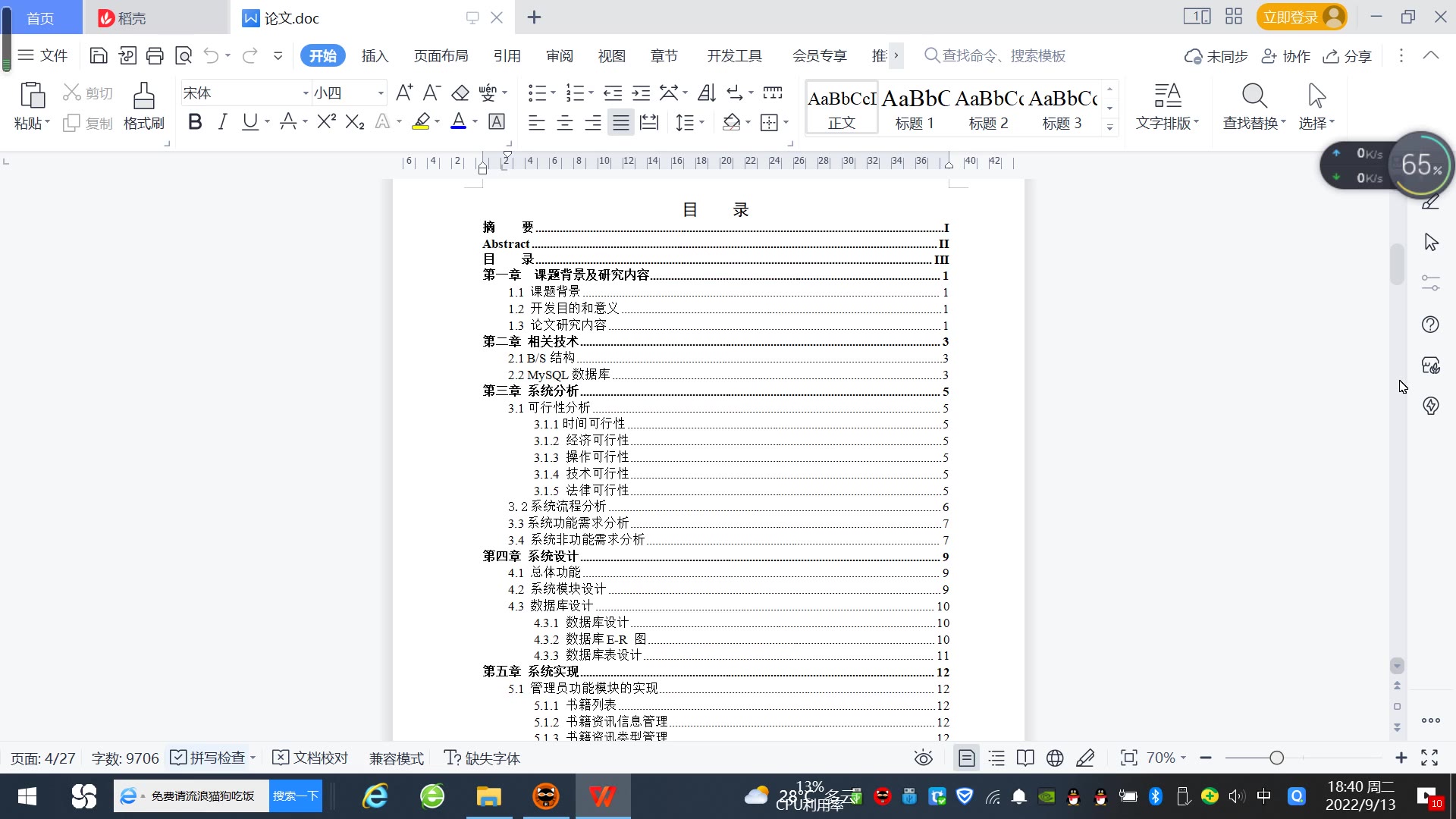Click center alignment icon
The height and width of the screenshot is (819, 1456).
tap(565, 123)
